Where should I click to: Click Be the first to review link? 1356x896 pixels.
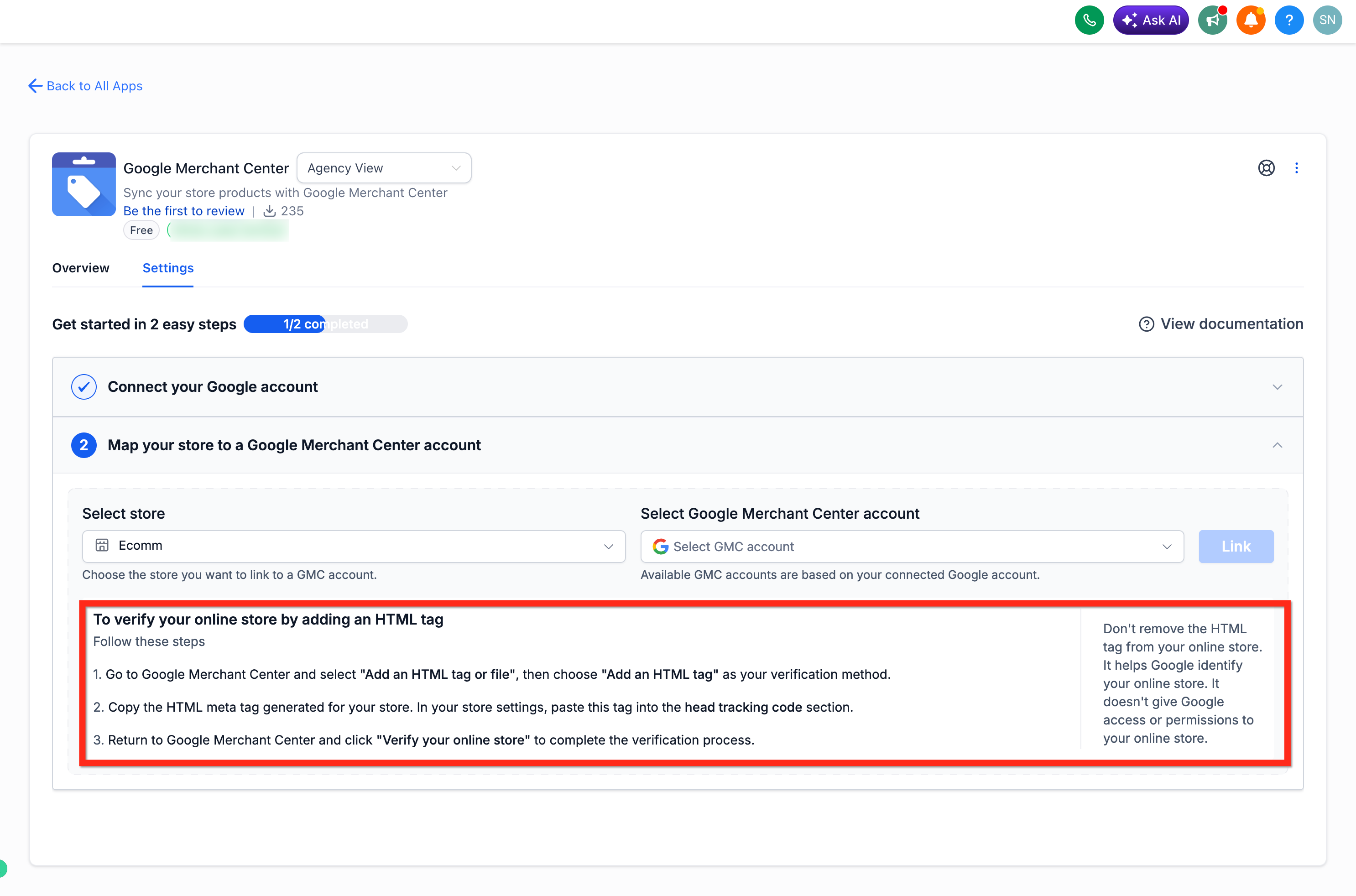(x=184, y=211)
